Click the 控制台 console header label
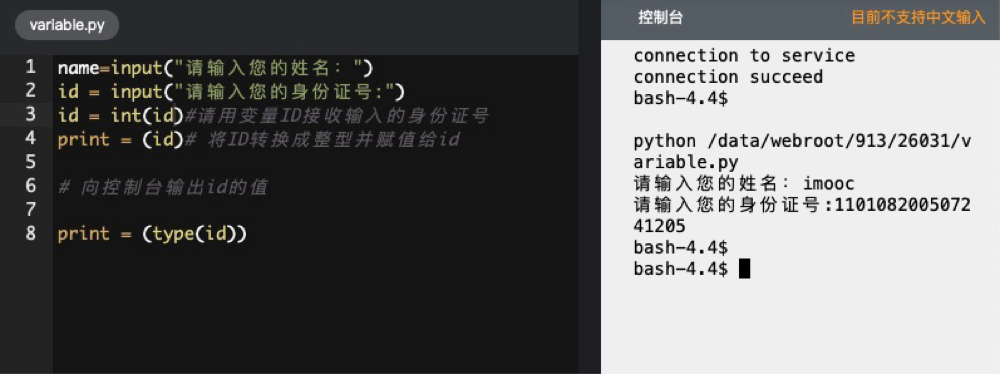The image size is (1001, 374). [660, 18]
